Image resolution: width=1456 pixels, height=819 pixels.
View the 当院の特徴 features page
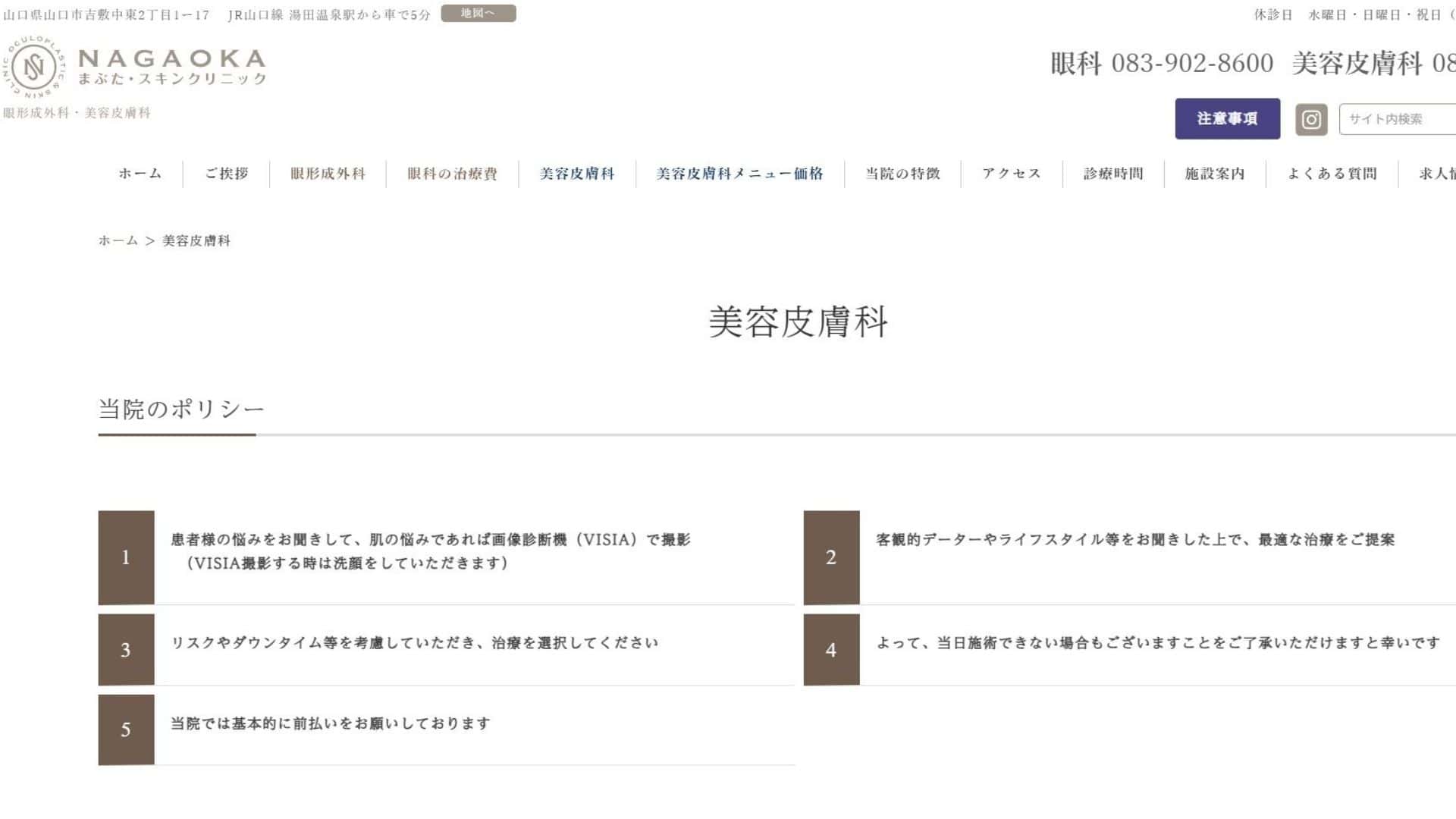[x=901, y=174]
